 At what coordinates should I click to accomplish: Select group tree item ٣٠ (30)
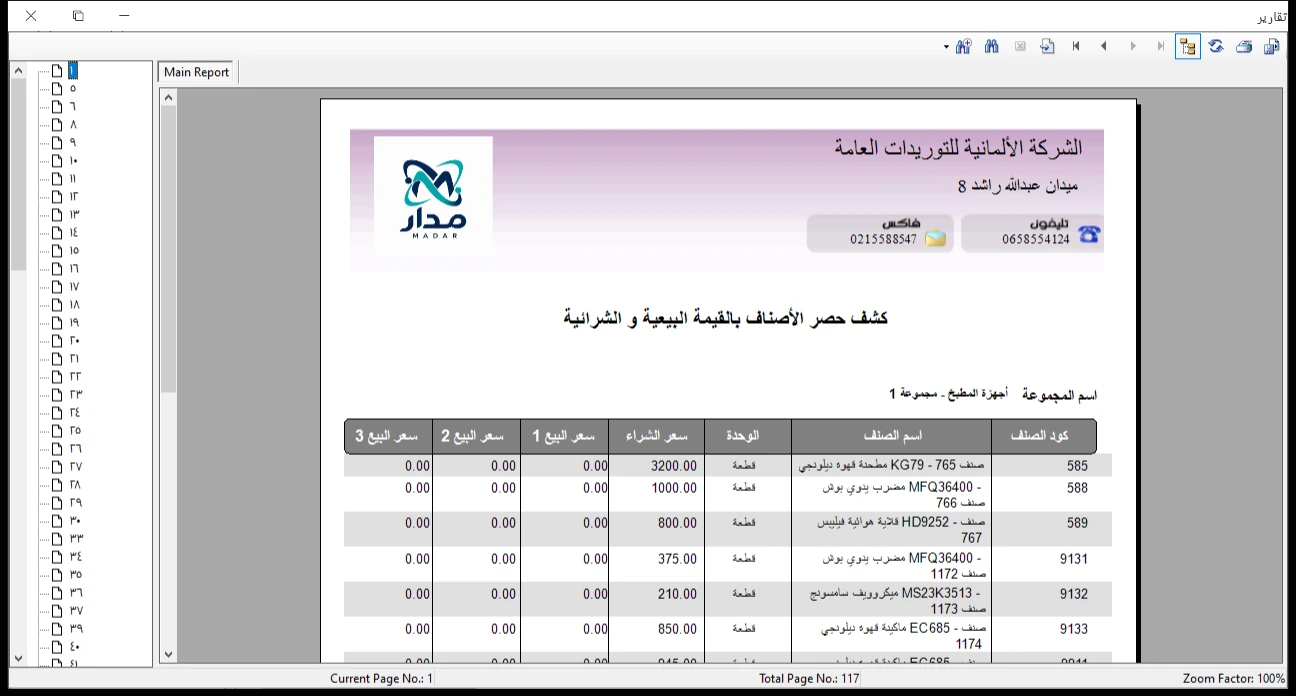pos(75,521)
